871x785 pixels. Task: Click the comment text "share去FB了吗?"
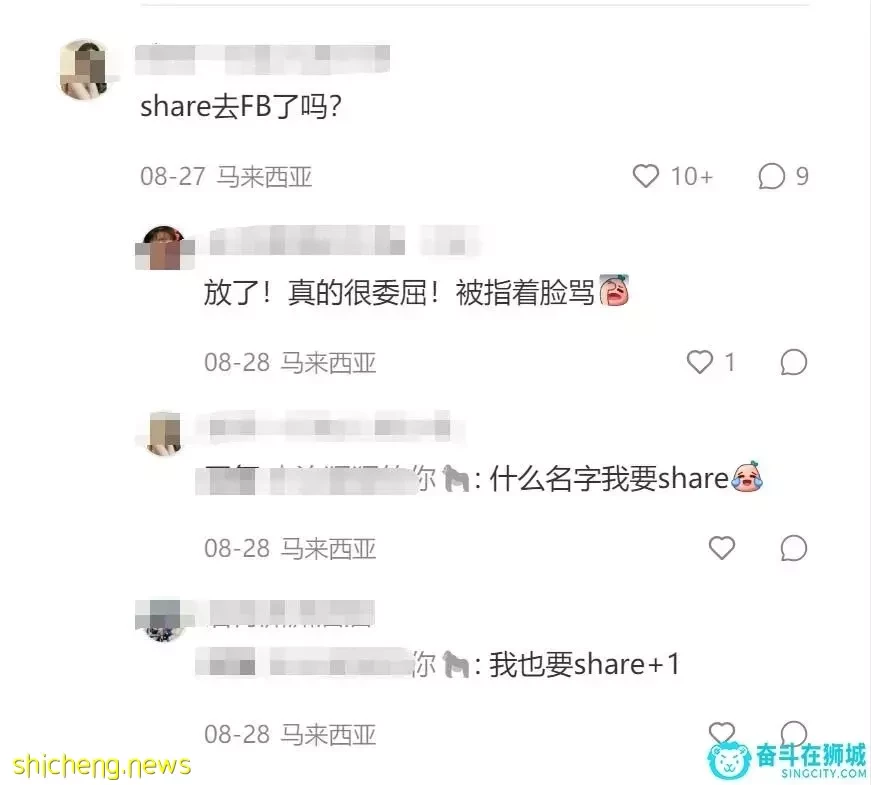click(x=241, y=106)
